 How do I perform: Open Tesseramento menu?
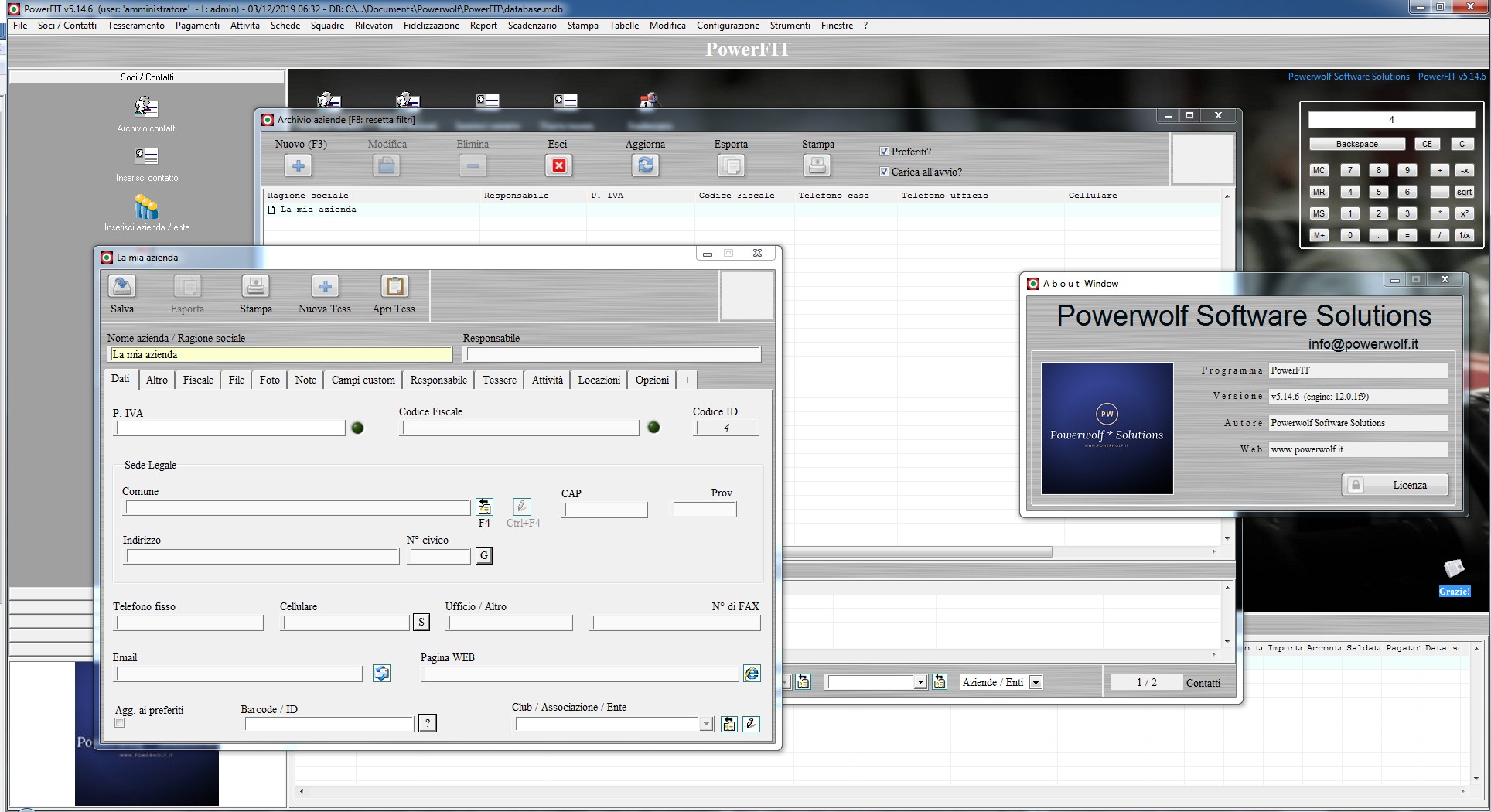coord(136,26)
